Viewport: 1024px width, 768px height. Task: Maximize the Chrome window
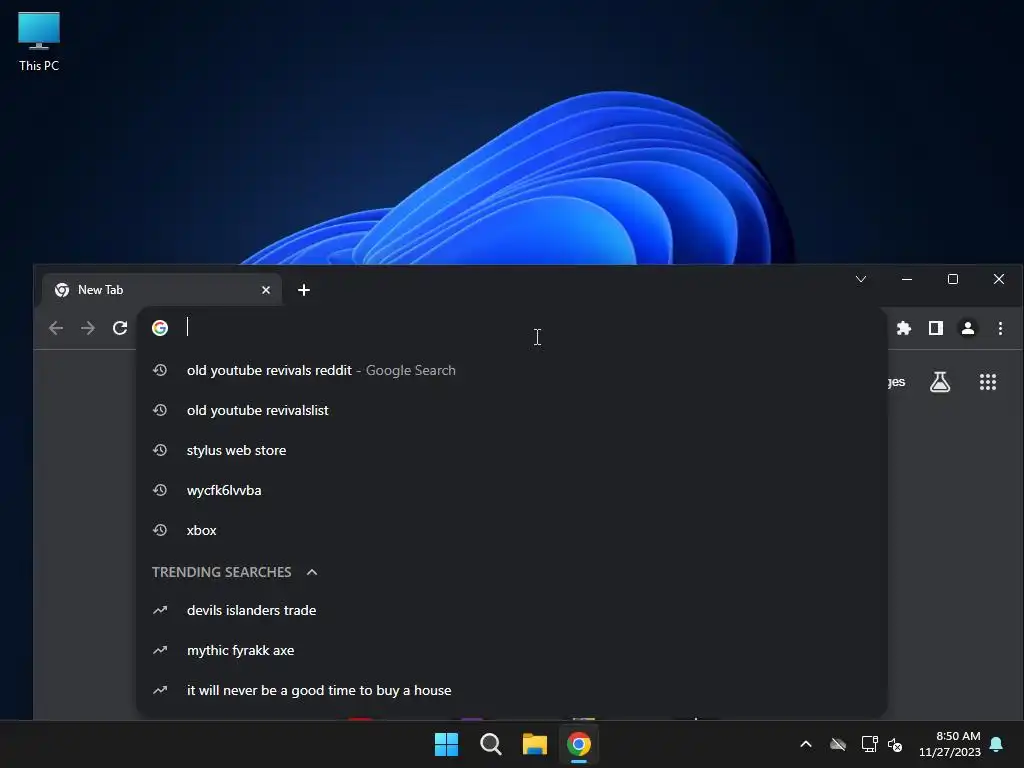[953, 280]
